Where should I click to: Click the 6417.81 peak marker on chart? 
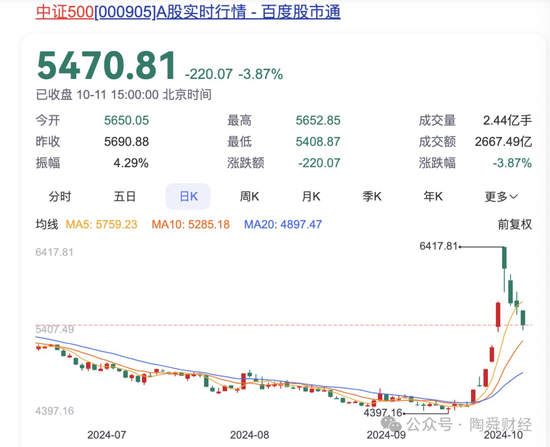tap(438, 246)
